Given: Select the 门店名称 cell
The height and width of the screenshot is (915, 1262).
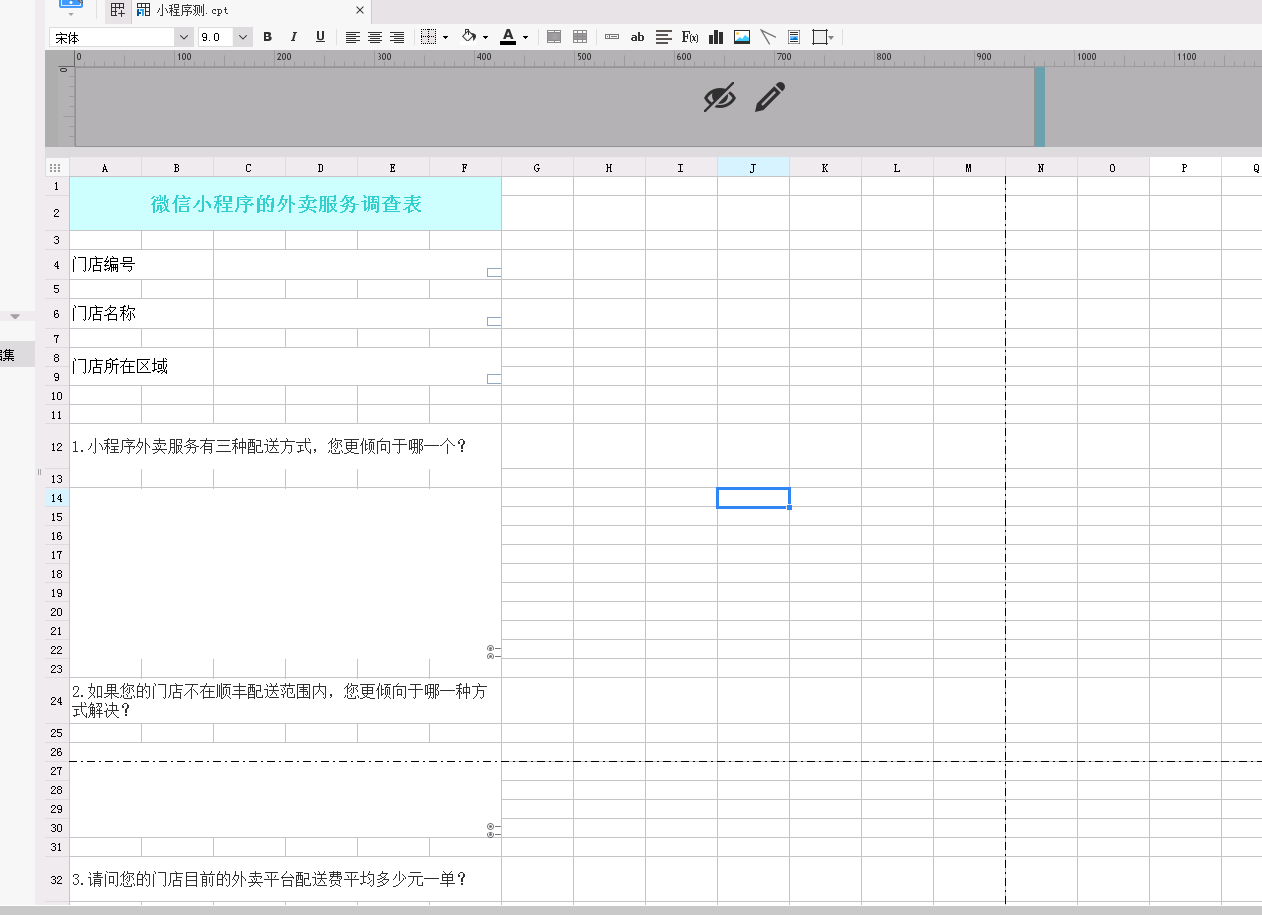Looking at the screenshot, I should [x=141, y=314].
